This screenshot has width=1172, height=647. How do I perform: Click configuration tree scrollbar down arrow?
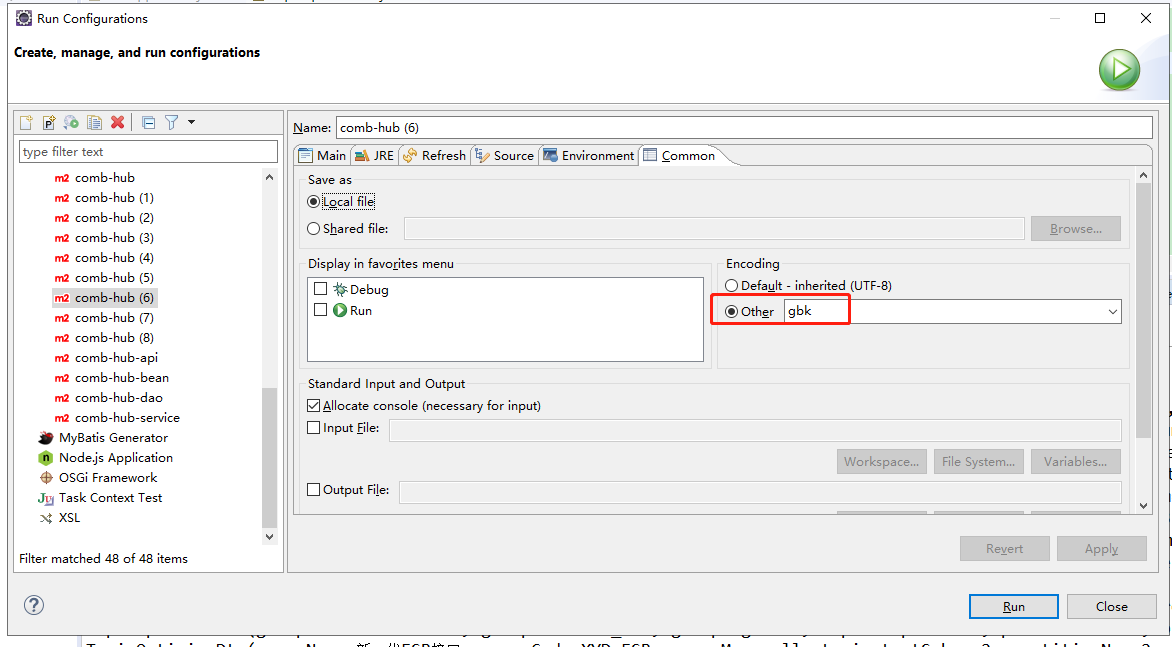click(x=269, y=536)
